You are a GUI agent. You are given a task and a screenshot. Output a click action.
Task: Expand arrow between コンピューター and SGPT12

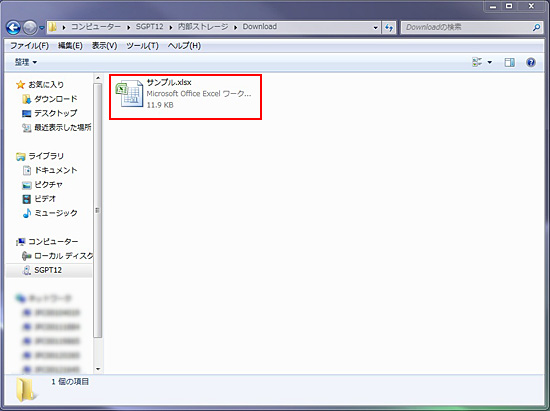pos(128,27)
